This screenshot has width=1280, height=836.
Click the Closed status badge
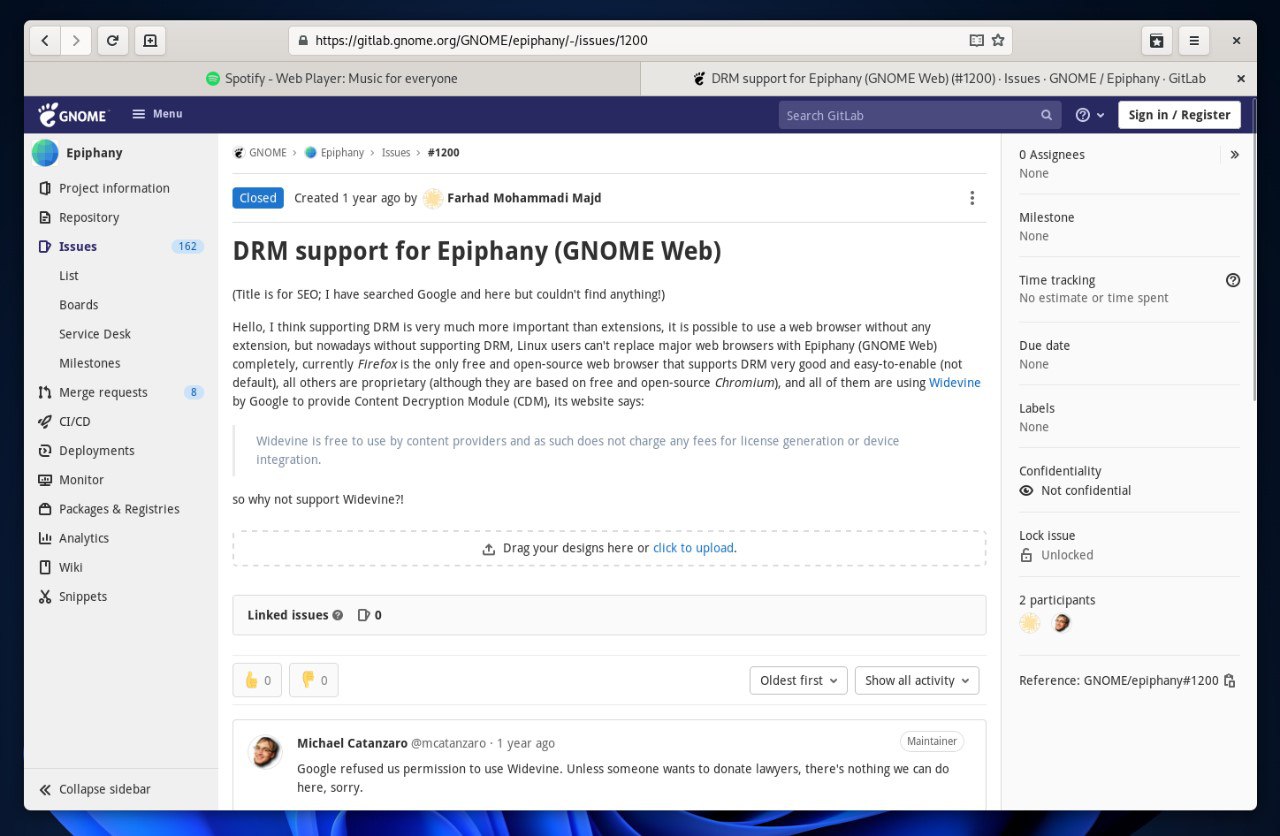(258, 198)
